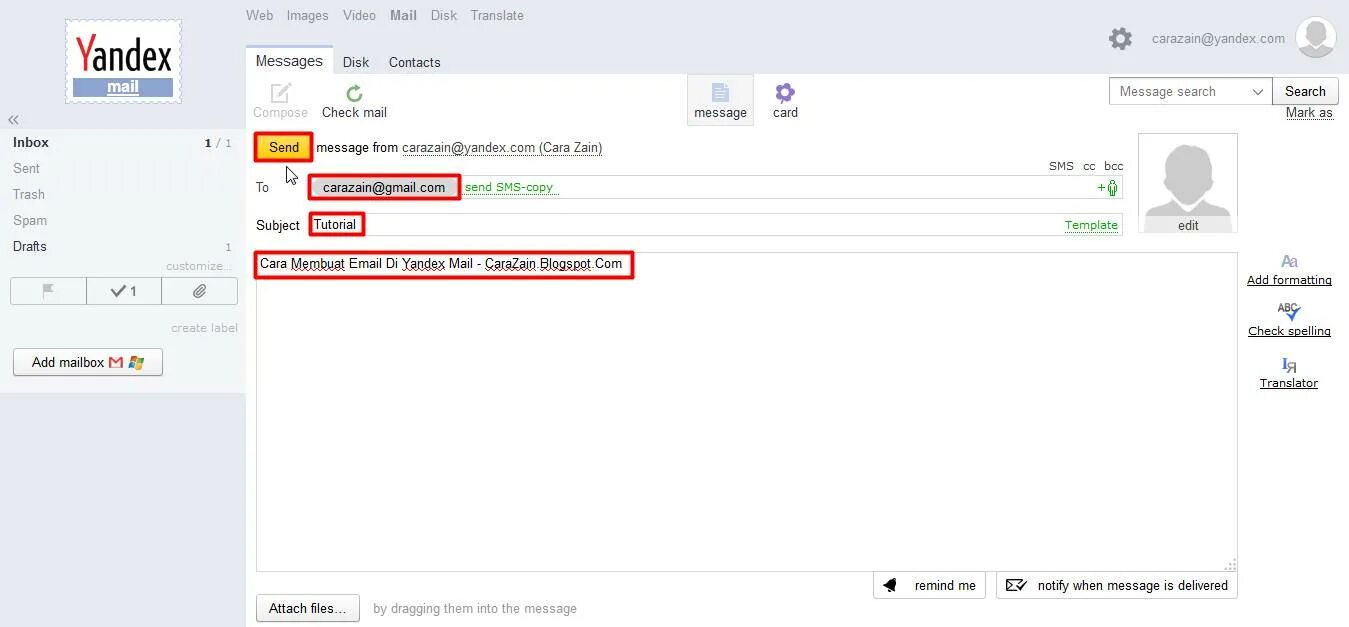
Task: Click the unread checkmark filter
Action: 124,291
